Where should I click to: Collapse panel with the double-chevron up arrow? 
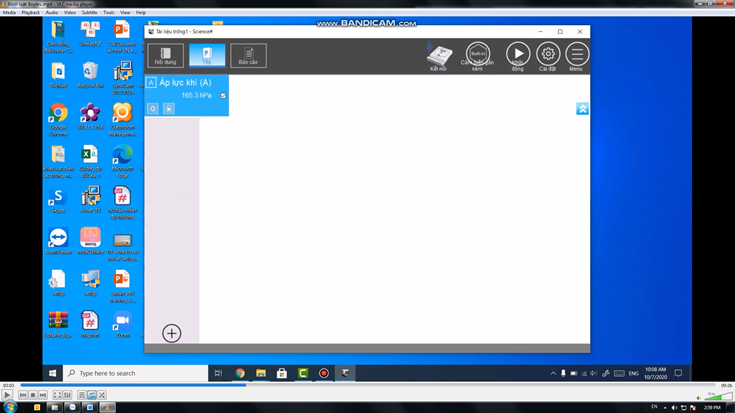pos(582,109)
